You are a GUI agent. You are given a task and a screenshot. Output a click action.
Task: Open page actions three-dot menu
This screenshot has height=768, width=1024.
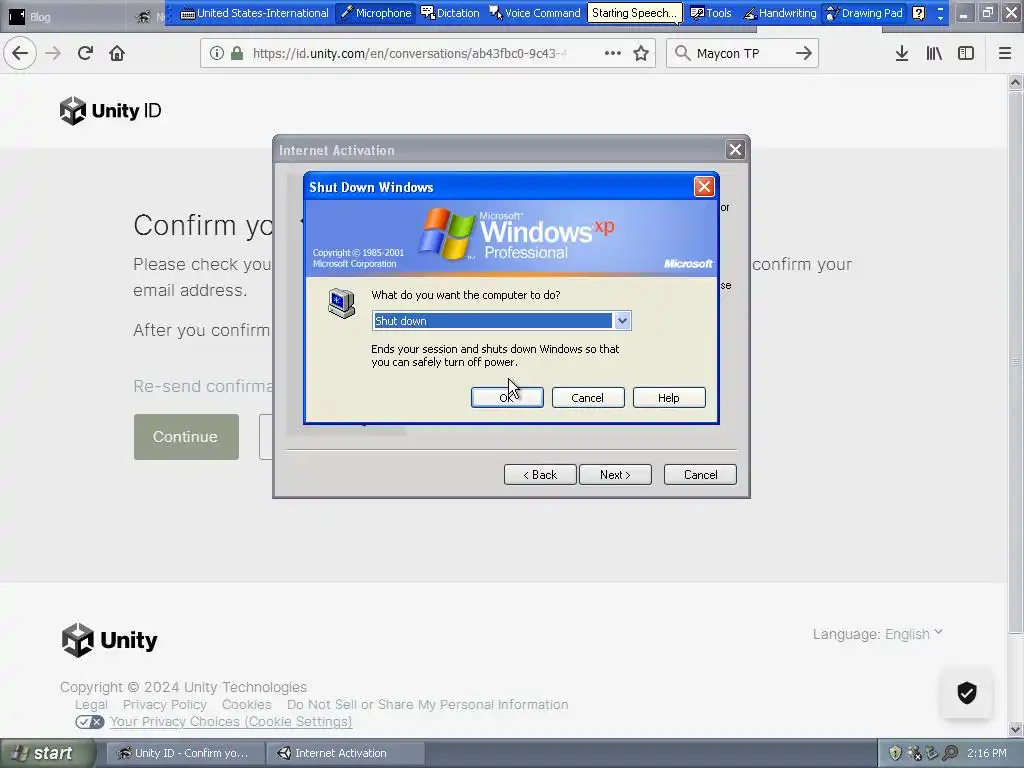tap(613, 53)
